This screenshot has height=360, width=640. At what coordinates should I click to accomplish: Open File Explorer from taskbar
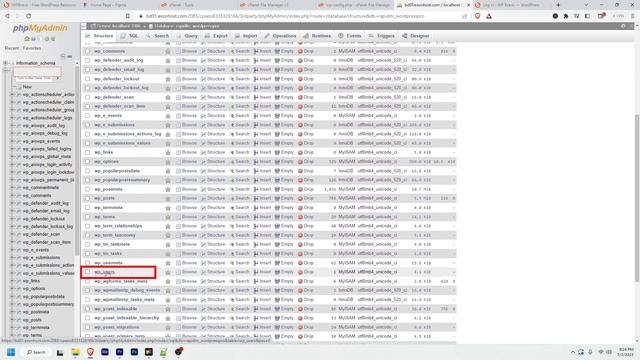pyautogui.click(x=76, y=352)
